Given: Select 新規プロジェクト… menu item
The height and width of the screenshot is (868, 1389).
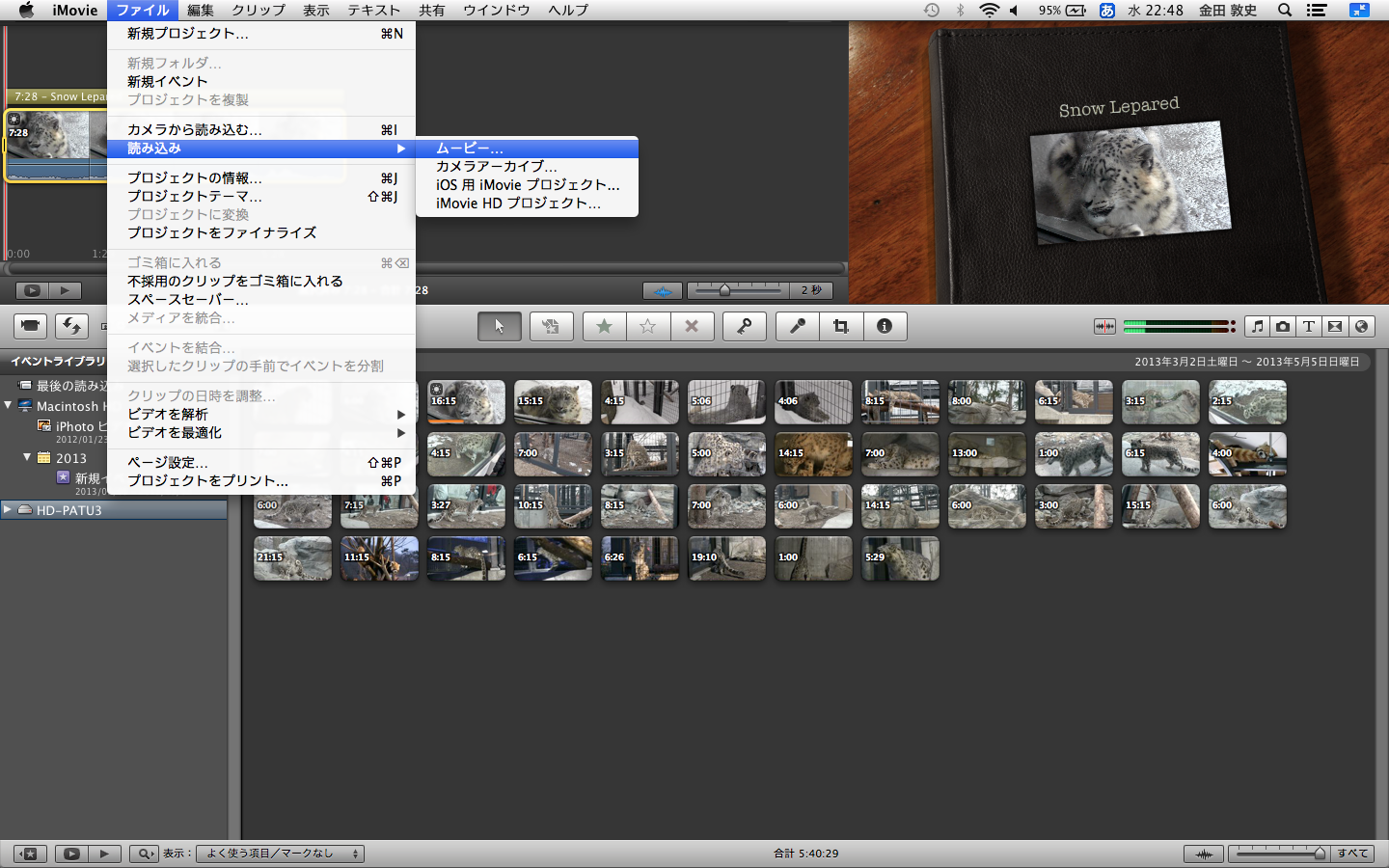Looking at the screenshot, I should click(x=261, y=33).
